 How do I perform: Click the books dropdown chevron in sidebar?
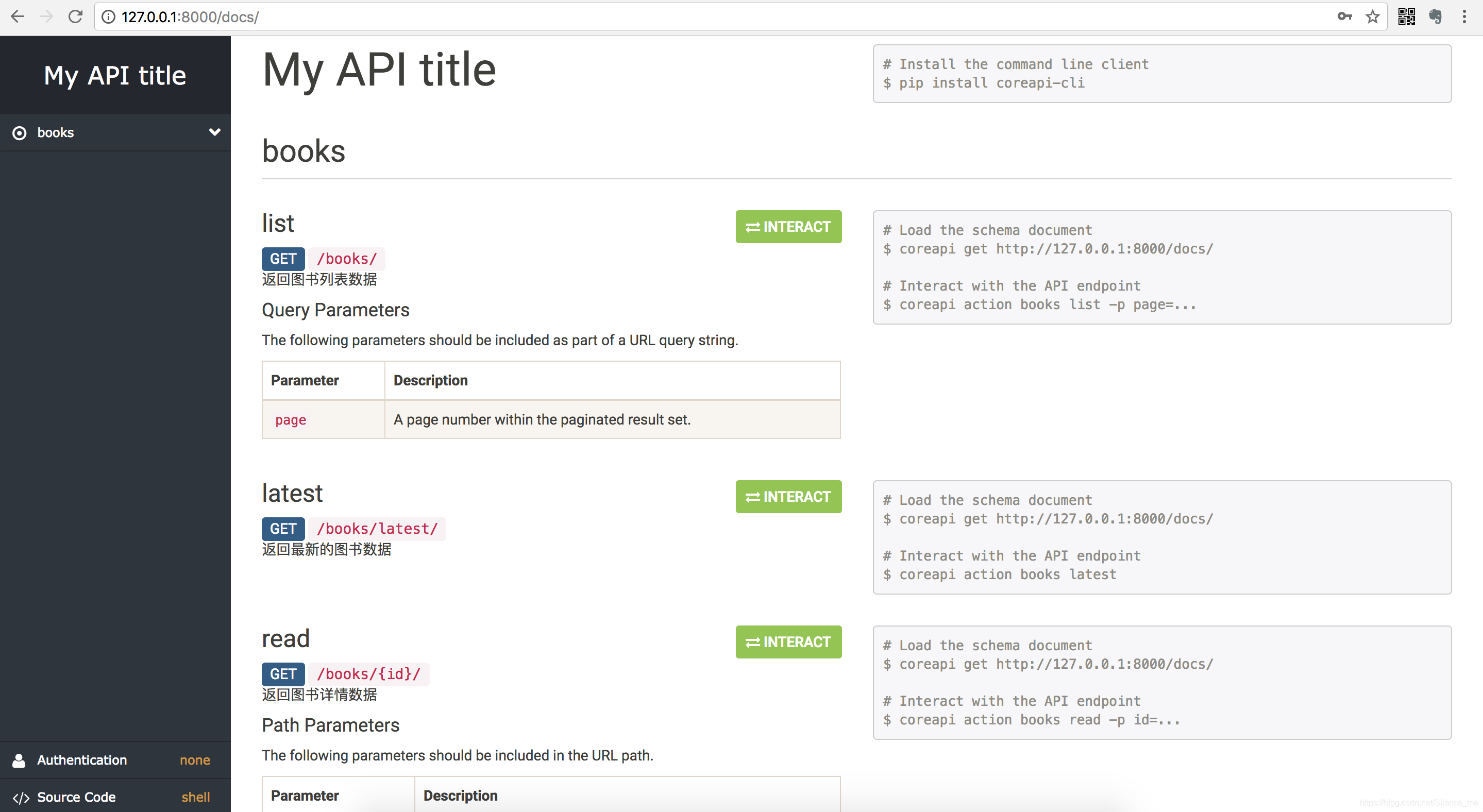click(x=213, y=131)
